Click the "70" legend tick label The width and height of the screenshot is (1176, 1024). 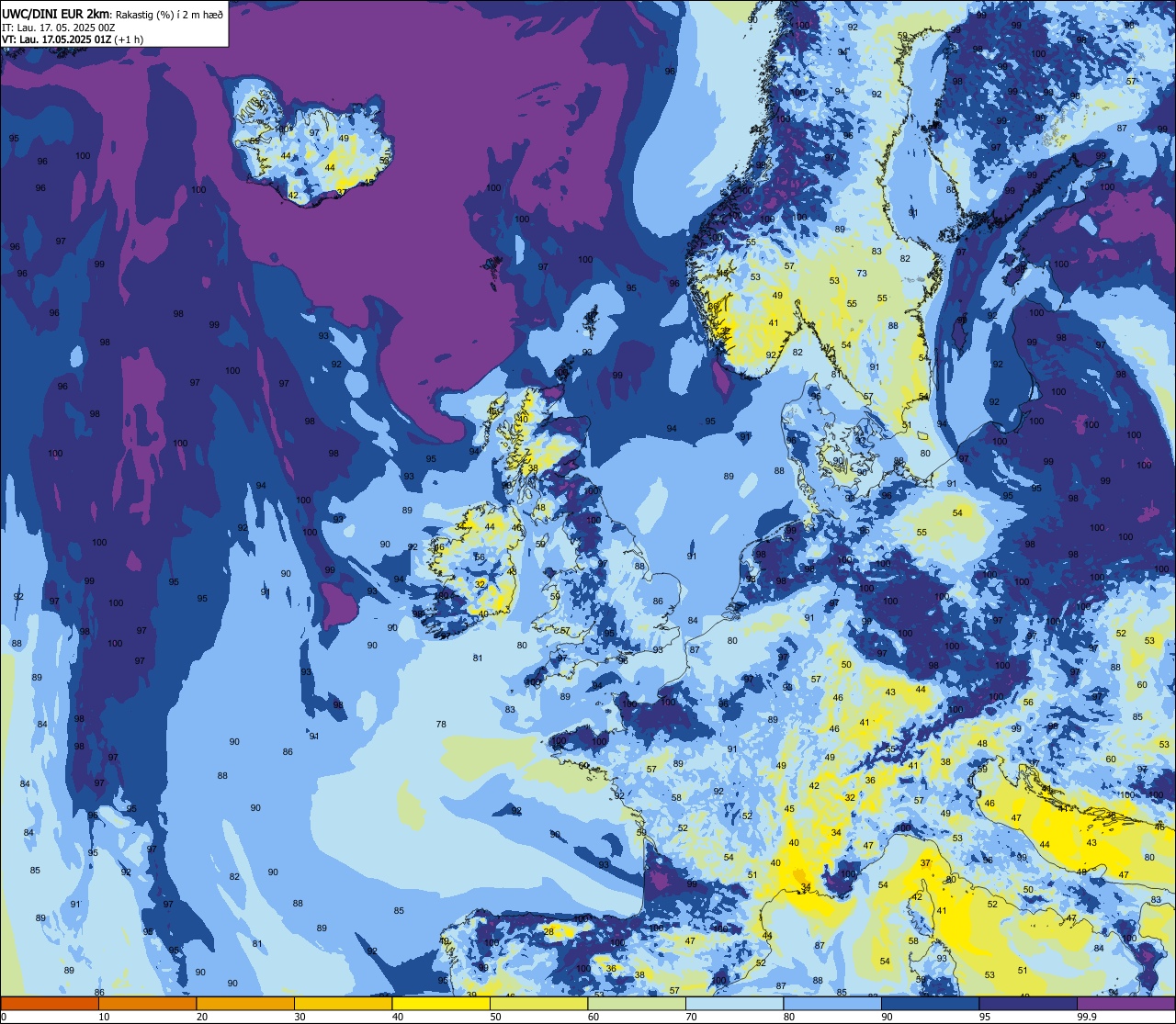pyautogui.click(x=691, y=1017)
